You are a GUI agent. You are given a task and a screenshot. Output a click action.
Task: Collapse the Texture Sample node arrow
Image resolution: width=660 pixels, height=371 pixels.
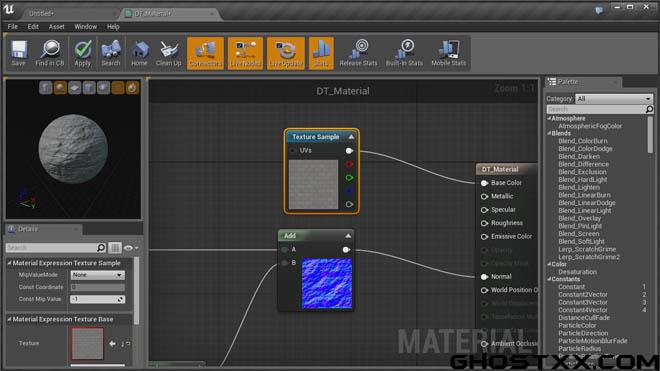tap(351, 137)
